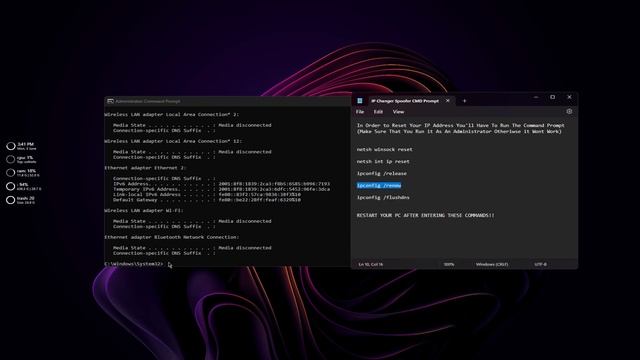This screenshot has width=640, height=360.
Task: Click 'Ethernet adapter Bluetooth Network Connection:' heading
Action: [172, 237]
